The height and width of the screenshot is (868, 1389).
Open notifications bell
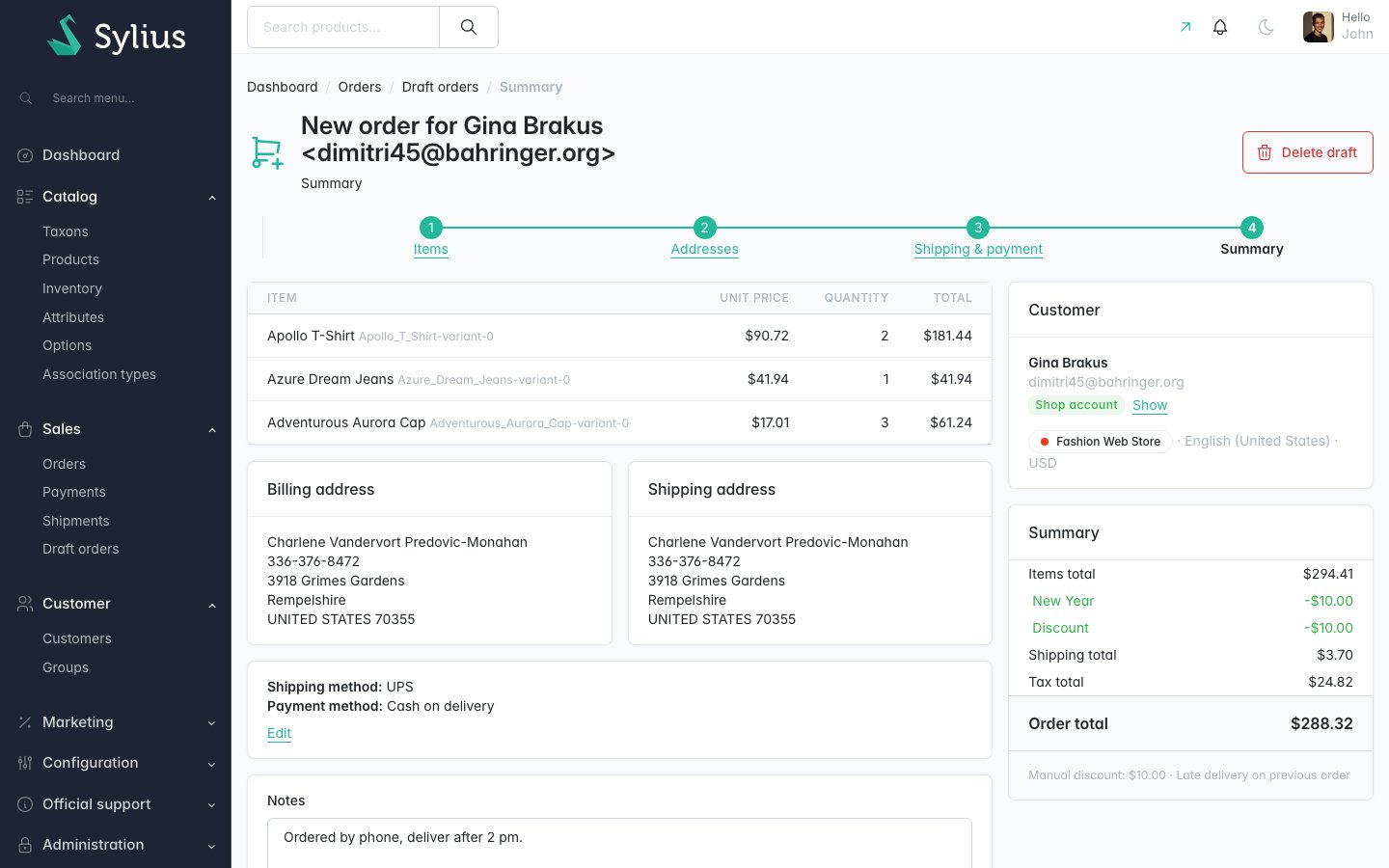click(1220, 27)
